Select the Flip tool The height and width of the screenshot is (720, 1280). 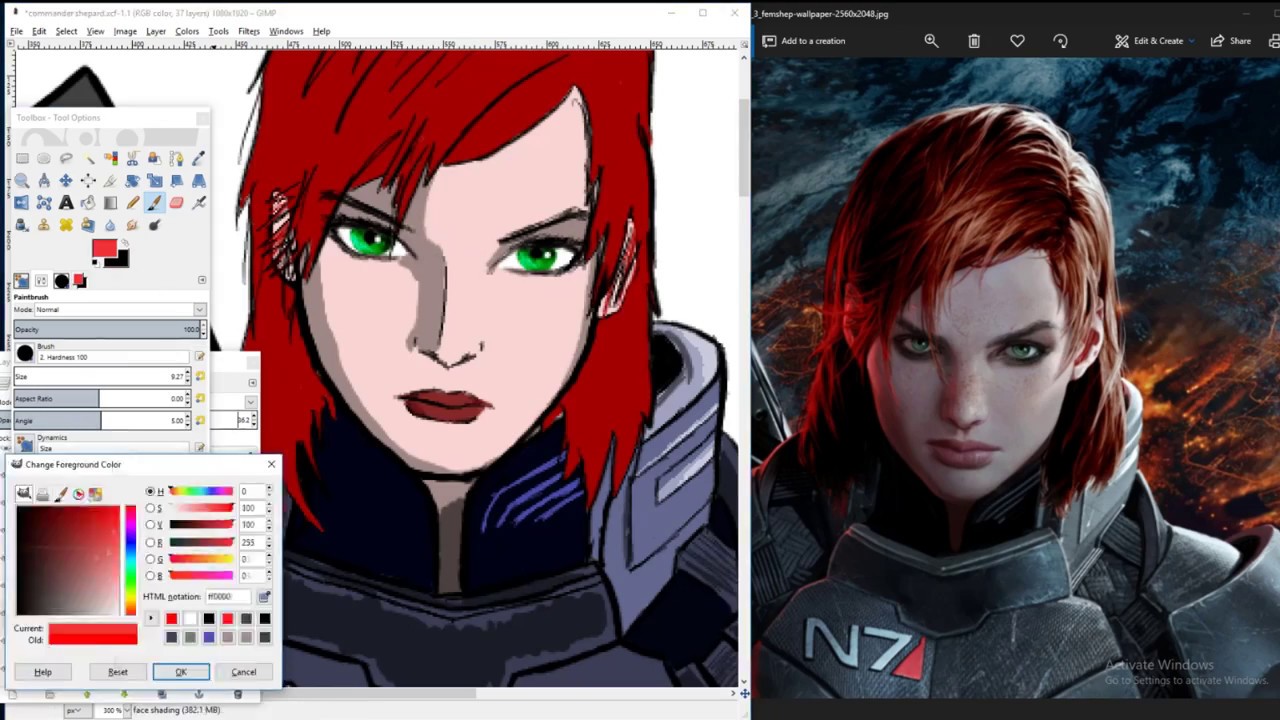tap(22, 203)
